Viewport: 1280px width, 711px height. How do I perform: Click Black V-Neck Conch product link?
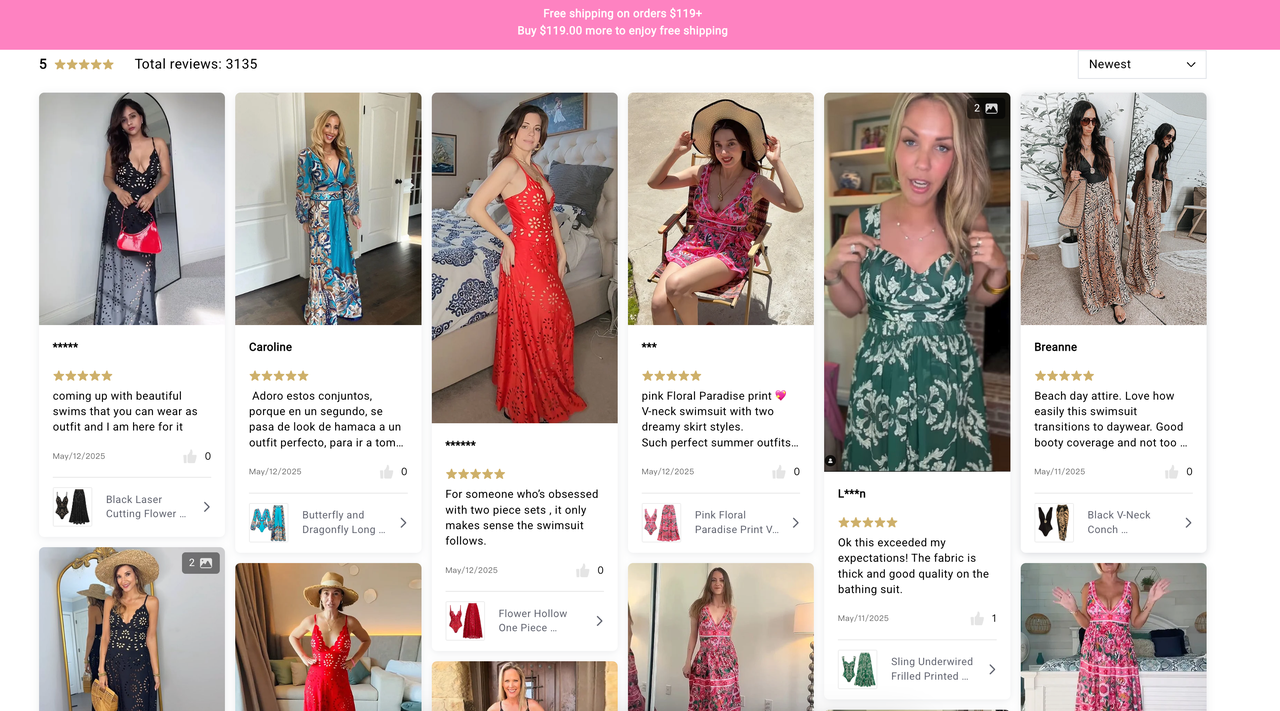coord(1118,522)
